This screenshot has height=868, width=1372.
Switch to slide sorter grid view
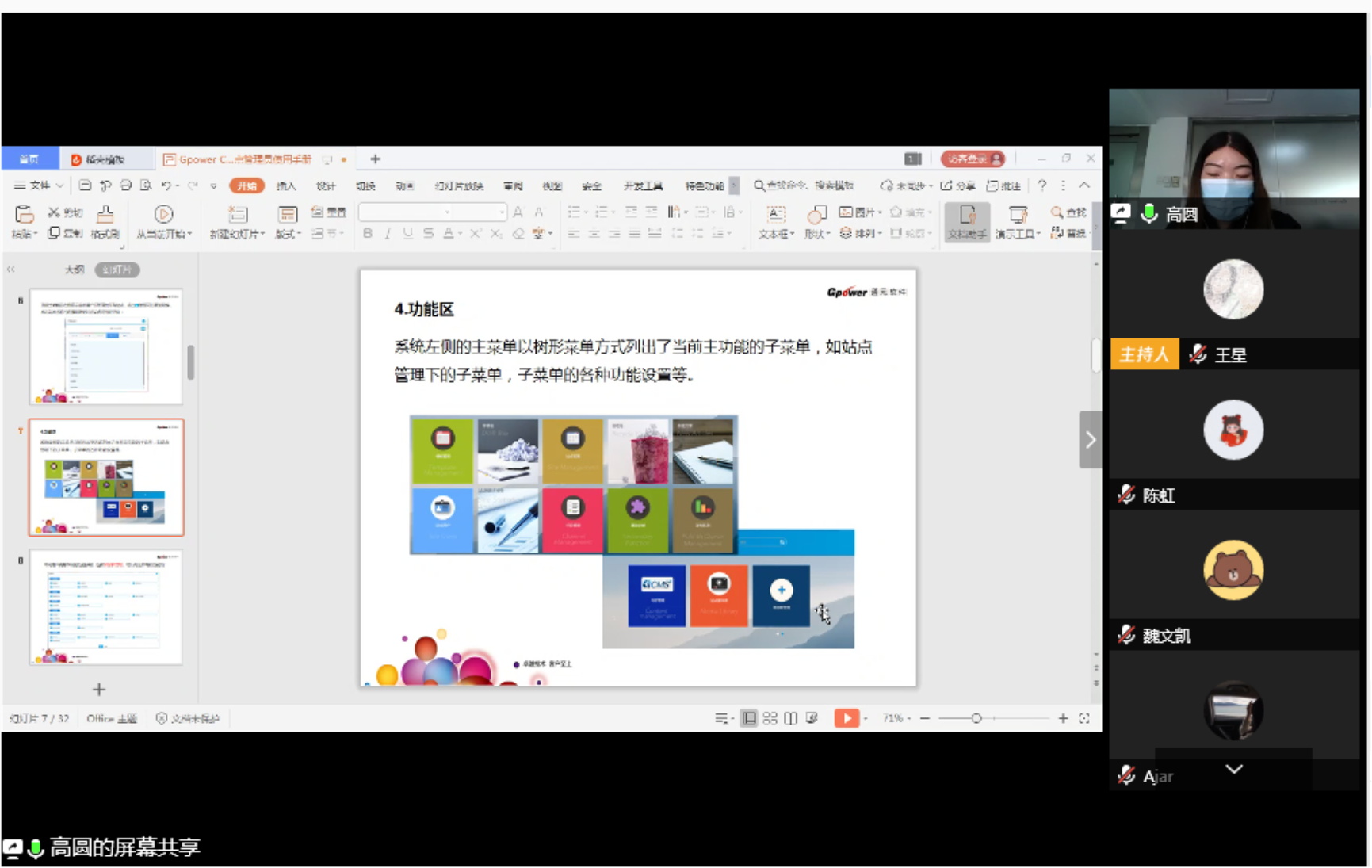tap(770, 718)
